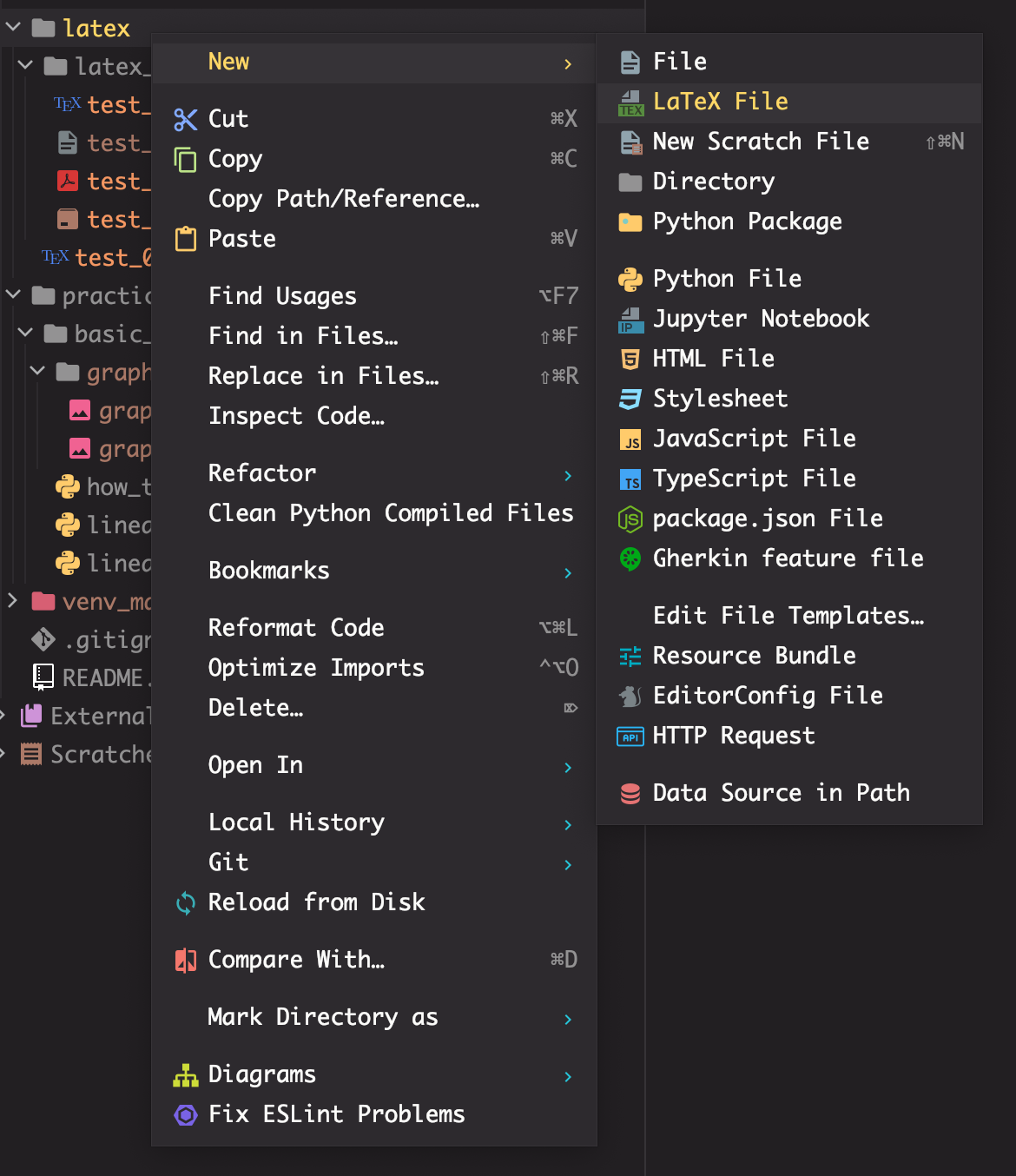
Task: Collapse the latex_ subfolder chevron
Action: pos(25,66)
